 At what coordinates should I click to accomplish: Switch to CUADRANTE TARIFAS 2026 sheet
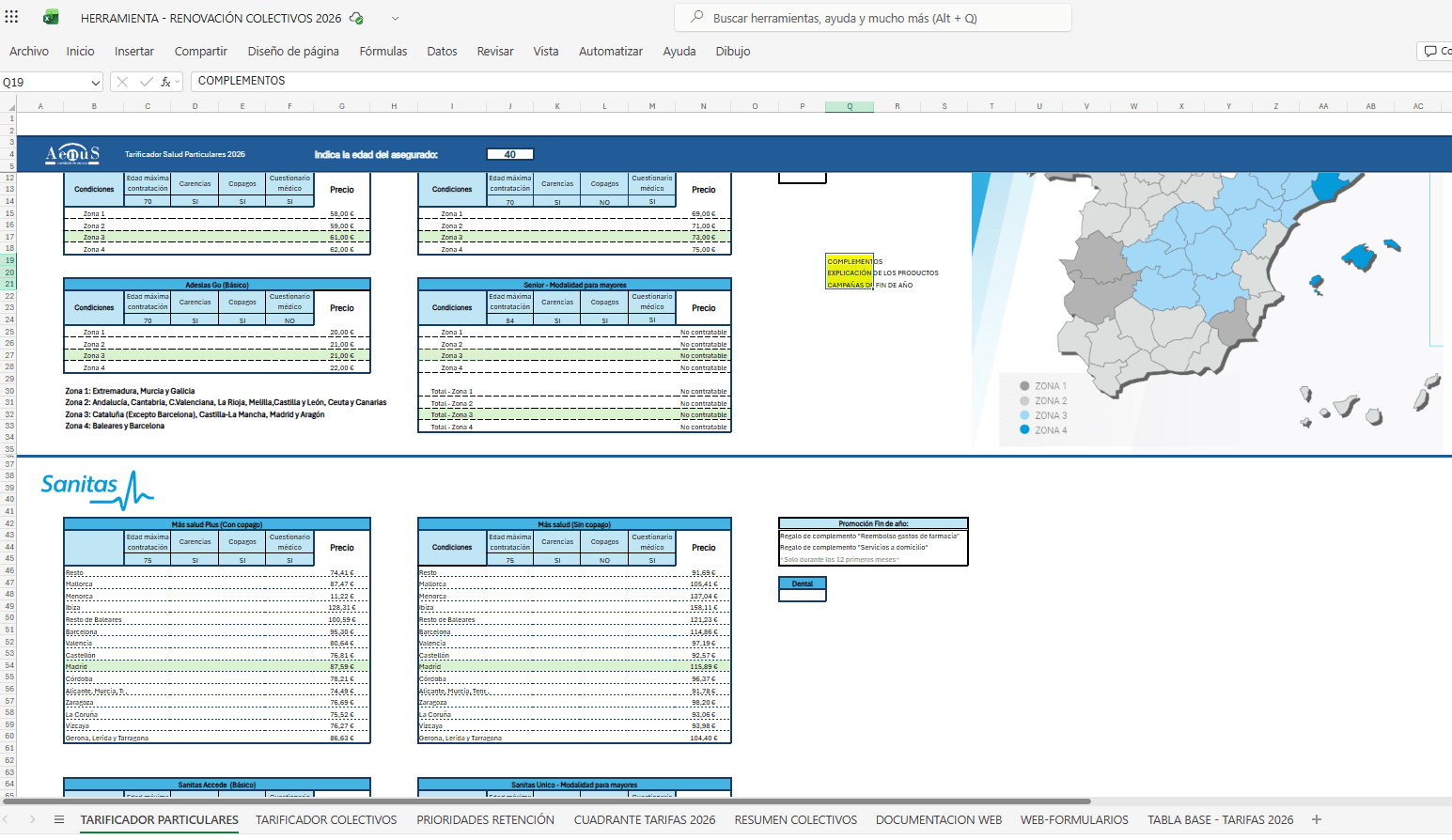pos(645,819)
